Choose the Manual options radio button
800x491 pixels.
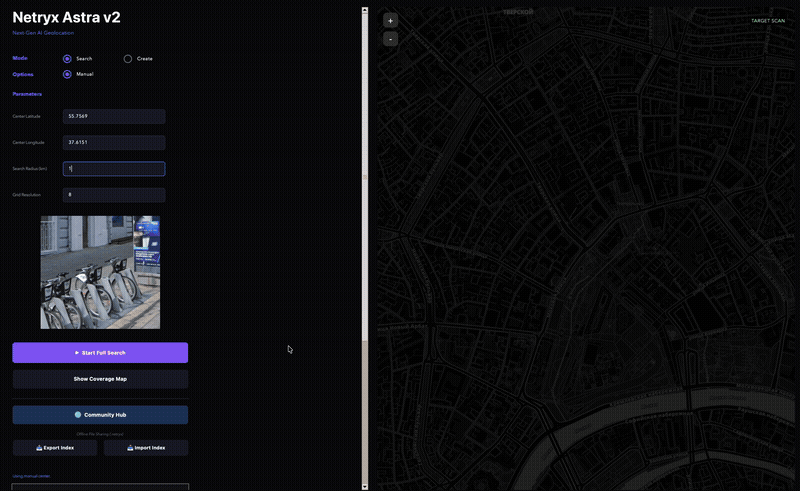[67, 75]
